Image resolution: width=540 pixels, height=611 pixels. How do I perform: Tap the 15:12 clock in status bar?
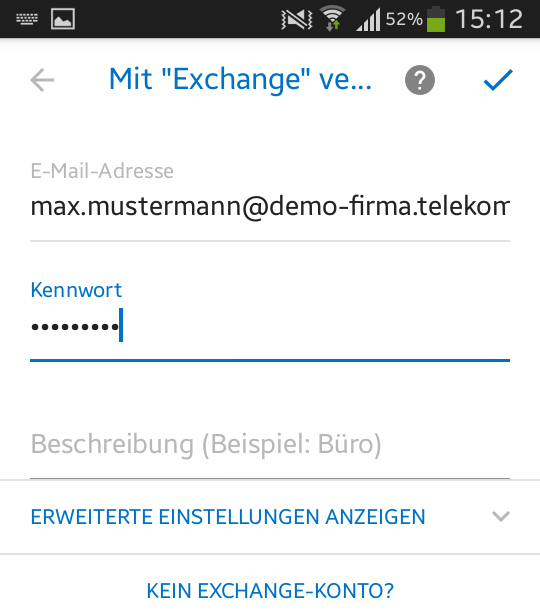point(489,19)
